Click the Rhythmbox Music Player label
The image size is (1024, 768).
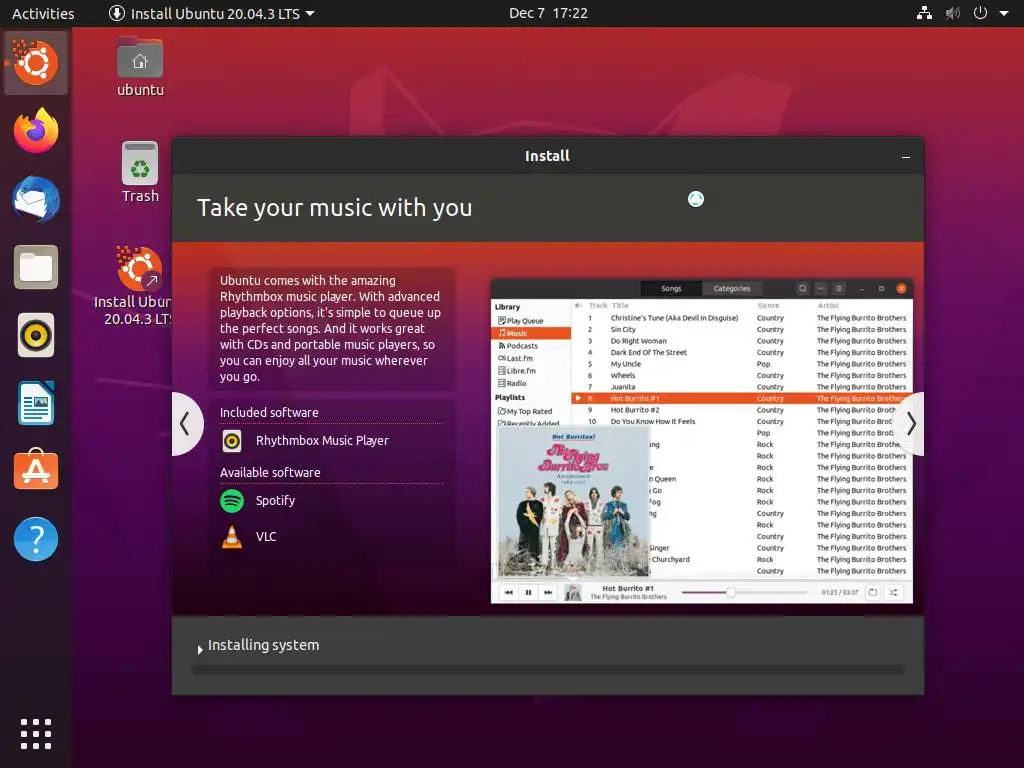(322, 441)
